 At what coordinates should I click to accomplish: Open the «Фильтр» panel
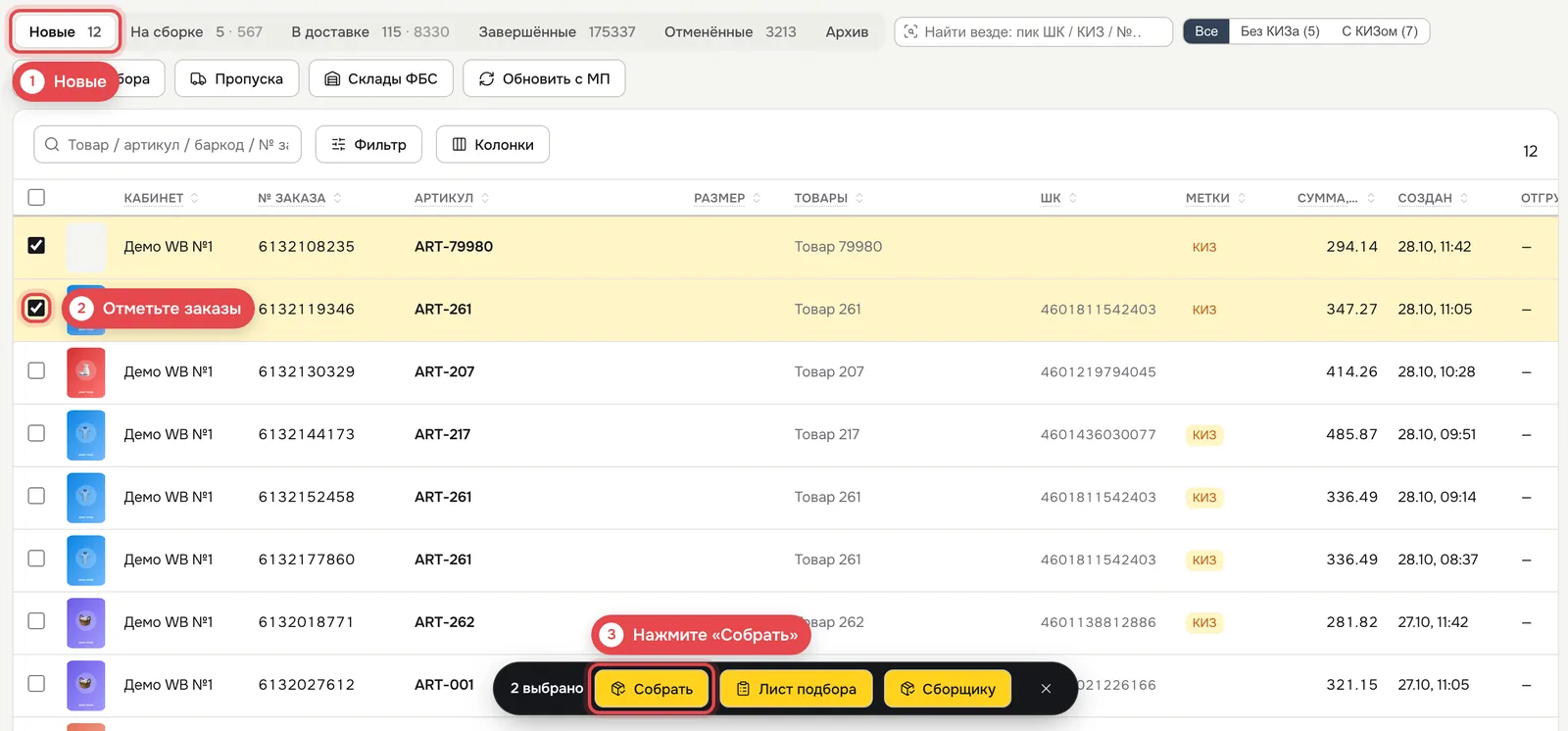tap(368, 144)
